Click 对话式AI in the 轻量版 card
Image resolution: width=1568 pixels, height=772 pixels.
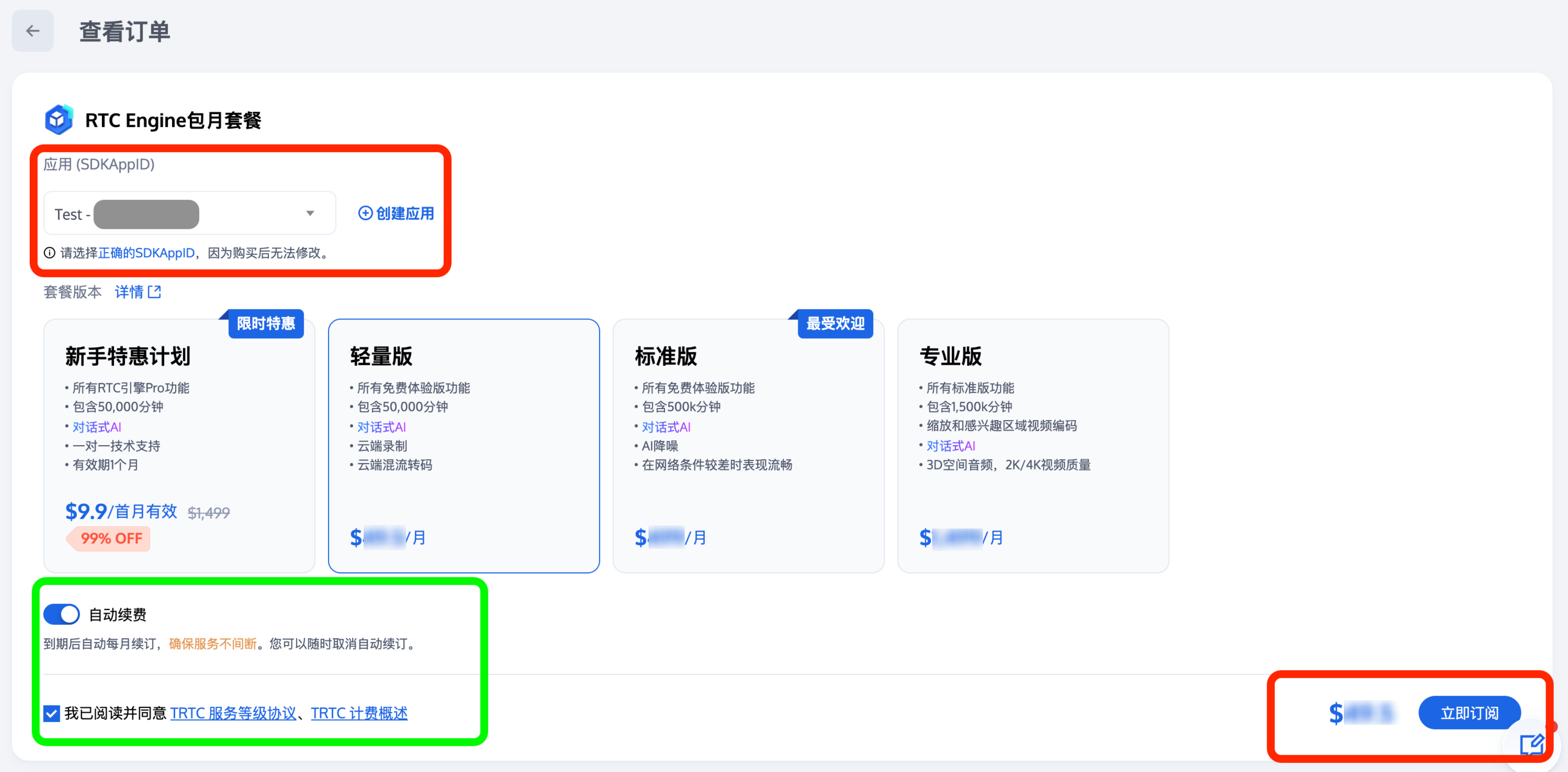[x=381, y=427]
